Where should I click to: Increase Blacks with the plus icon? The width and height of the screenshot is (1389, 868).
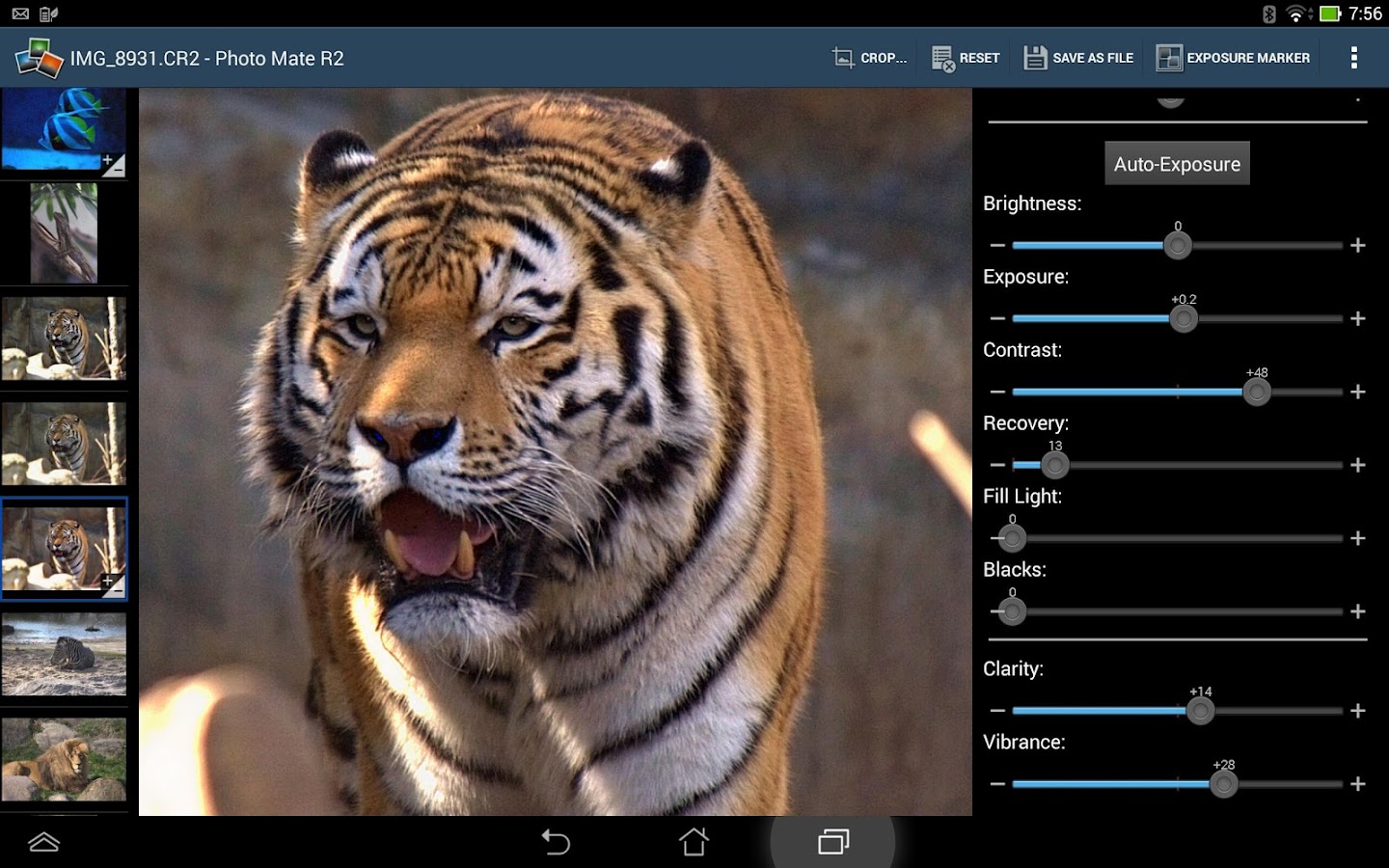tap(1358, 611)
